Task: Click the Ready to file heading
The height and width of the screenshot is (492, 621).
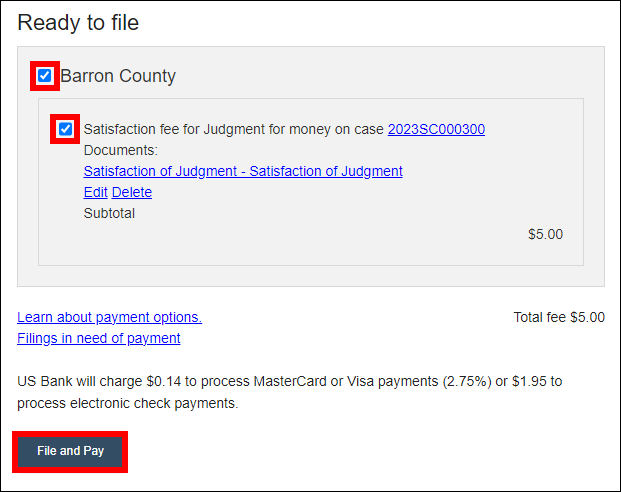Action: (78, 22)
